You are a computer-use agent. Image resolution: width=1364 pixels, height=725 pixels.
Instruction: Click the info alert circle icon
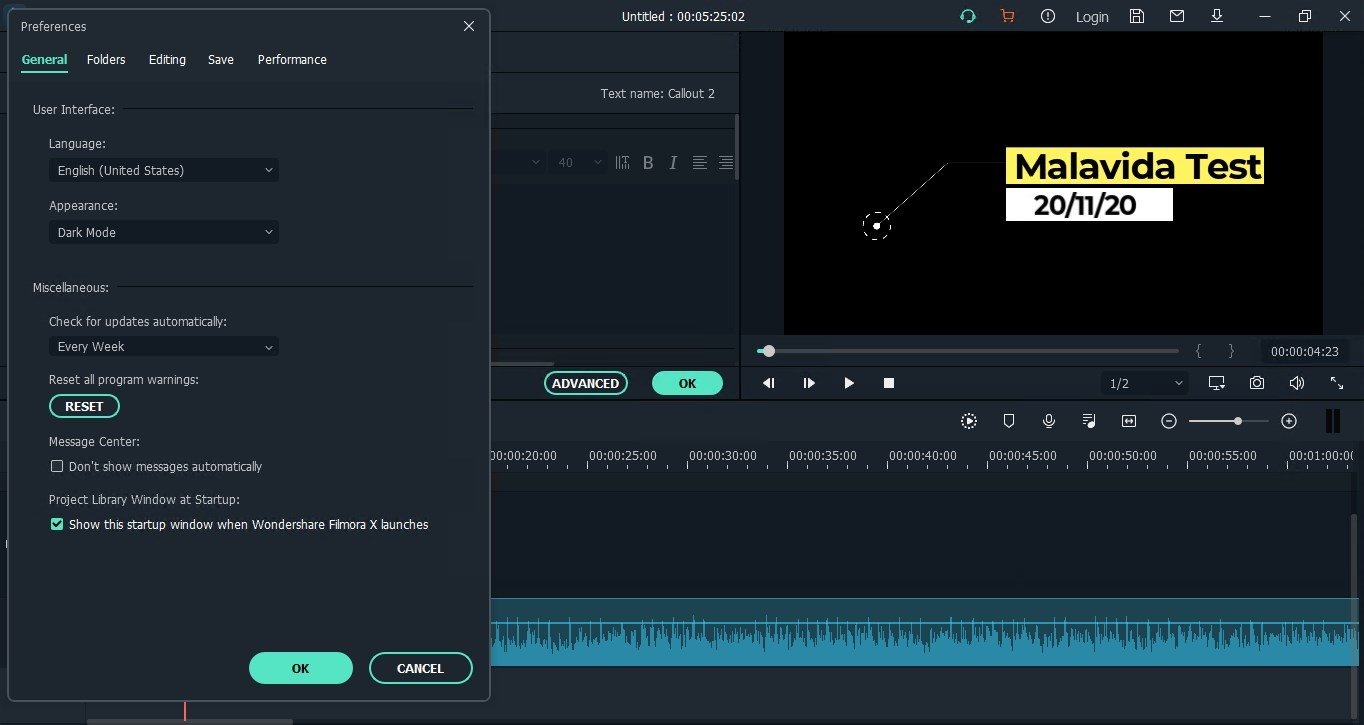(1048, 16)
